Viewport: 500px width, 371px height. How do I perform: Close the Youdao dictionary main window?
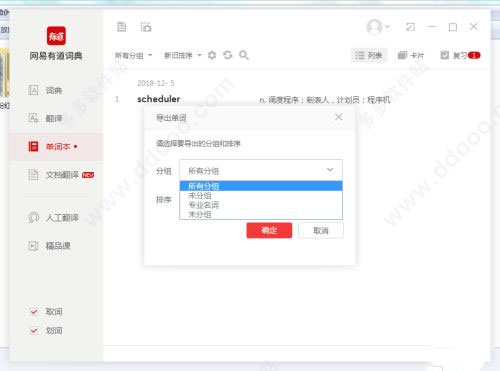[x=473, y=27]
